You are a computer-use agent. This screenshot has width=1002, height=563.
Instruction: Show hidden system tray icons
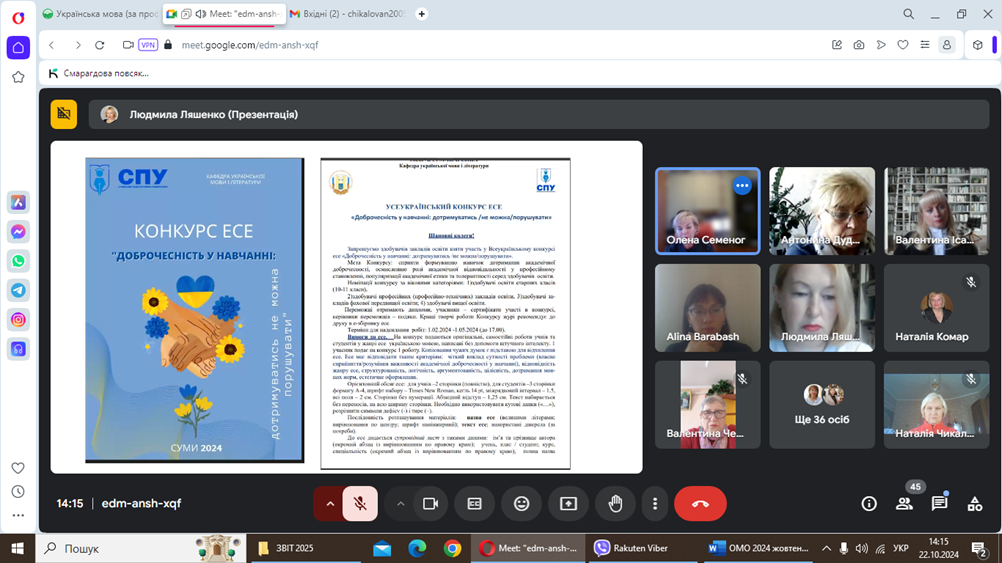coord(826,548)
